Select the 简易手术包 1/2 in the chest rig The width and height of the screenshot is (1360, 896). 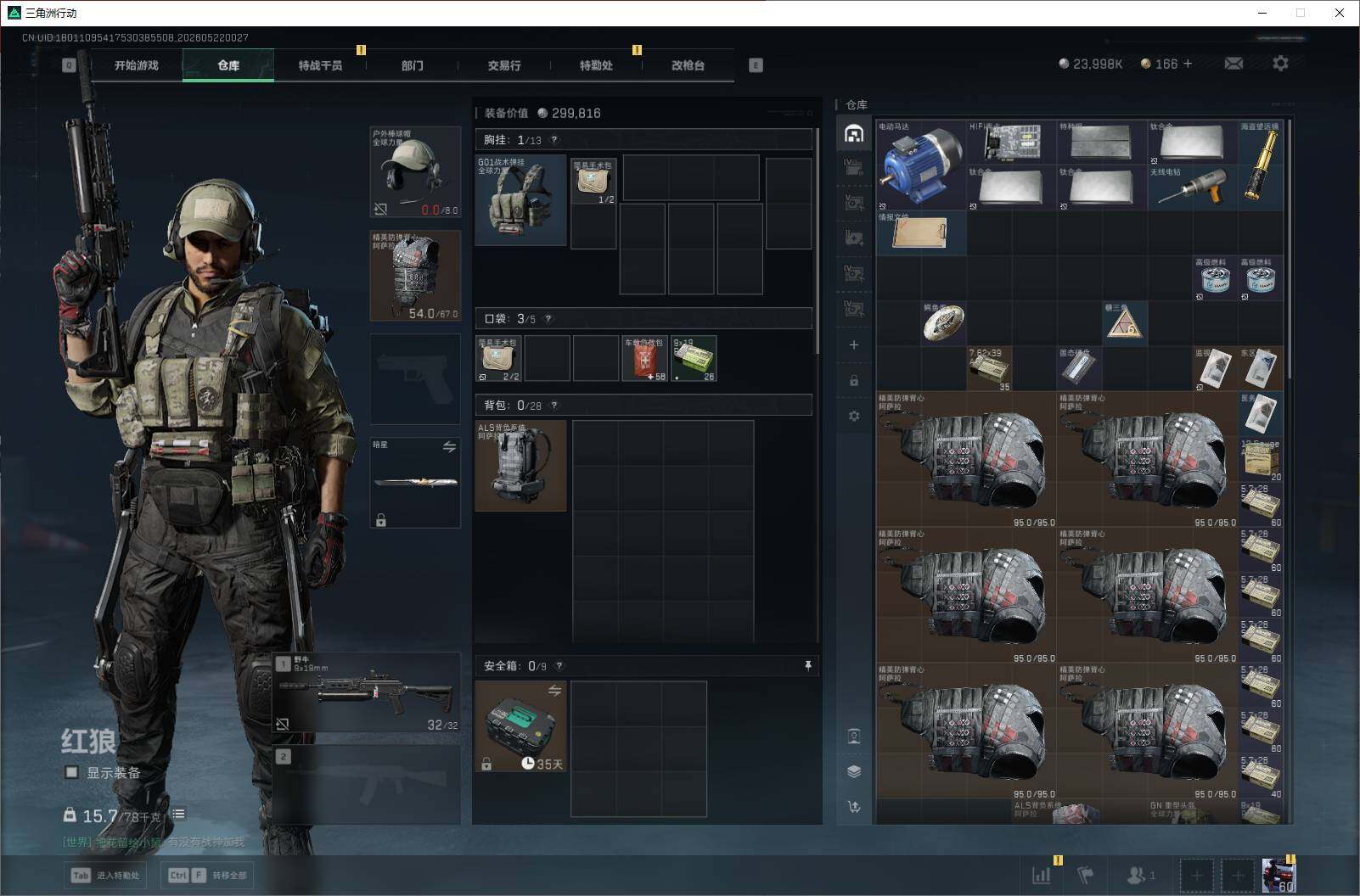pyautogui.click(x=593, y=182)
